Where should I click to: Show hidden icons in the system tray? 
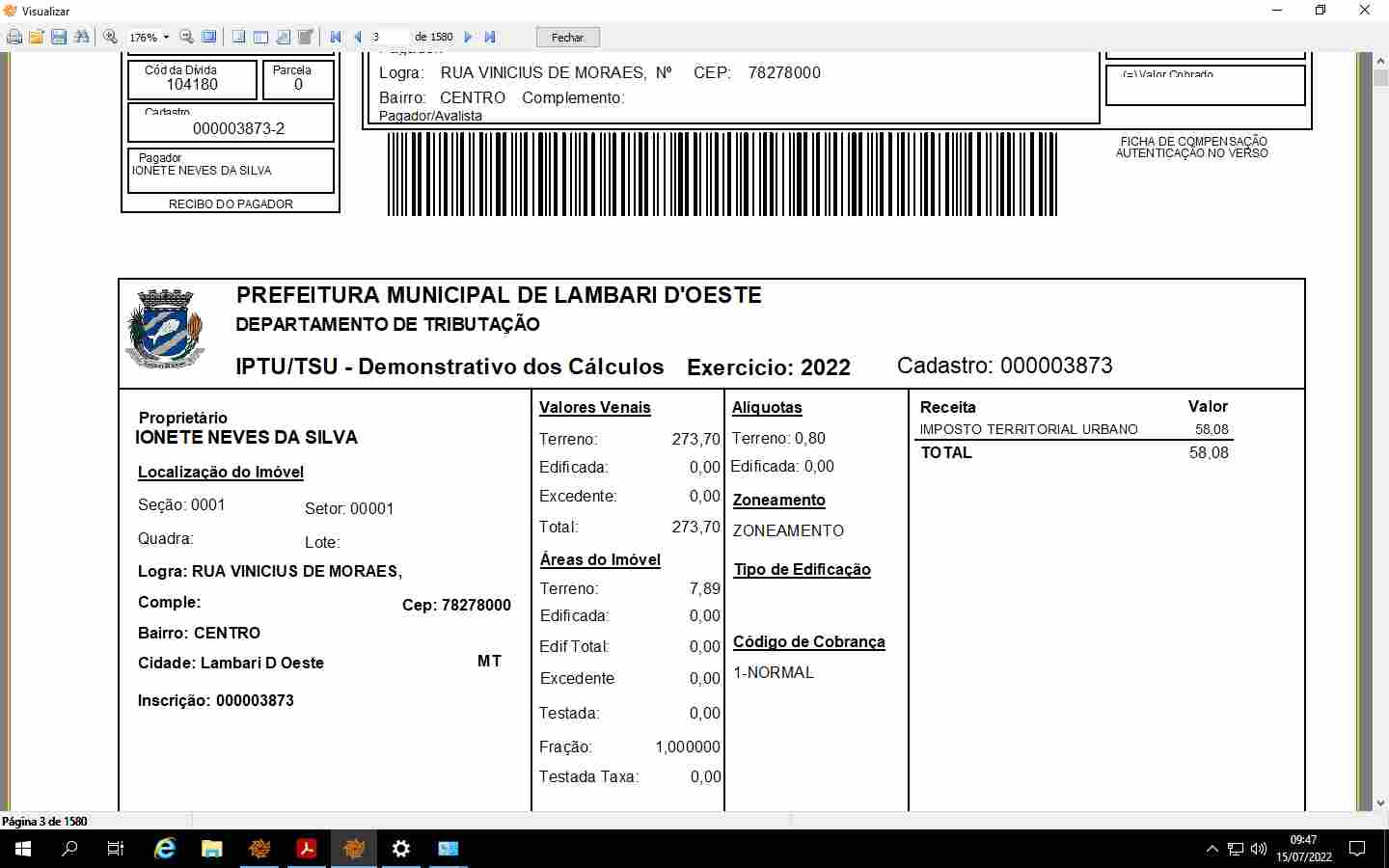click(1212, 849)
